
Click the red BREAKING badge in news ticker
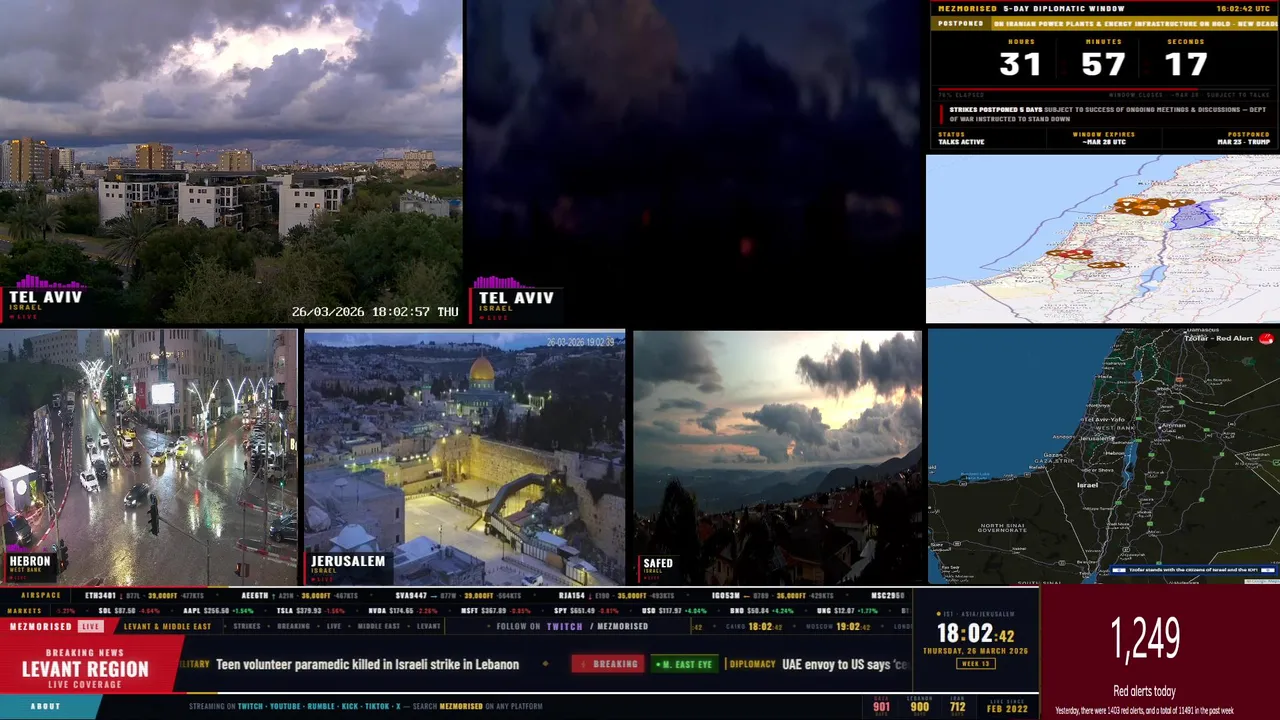pyautogui.click(x=608, y=664)
